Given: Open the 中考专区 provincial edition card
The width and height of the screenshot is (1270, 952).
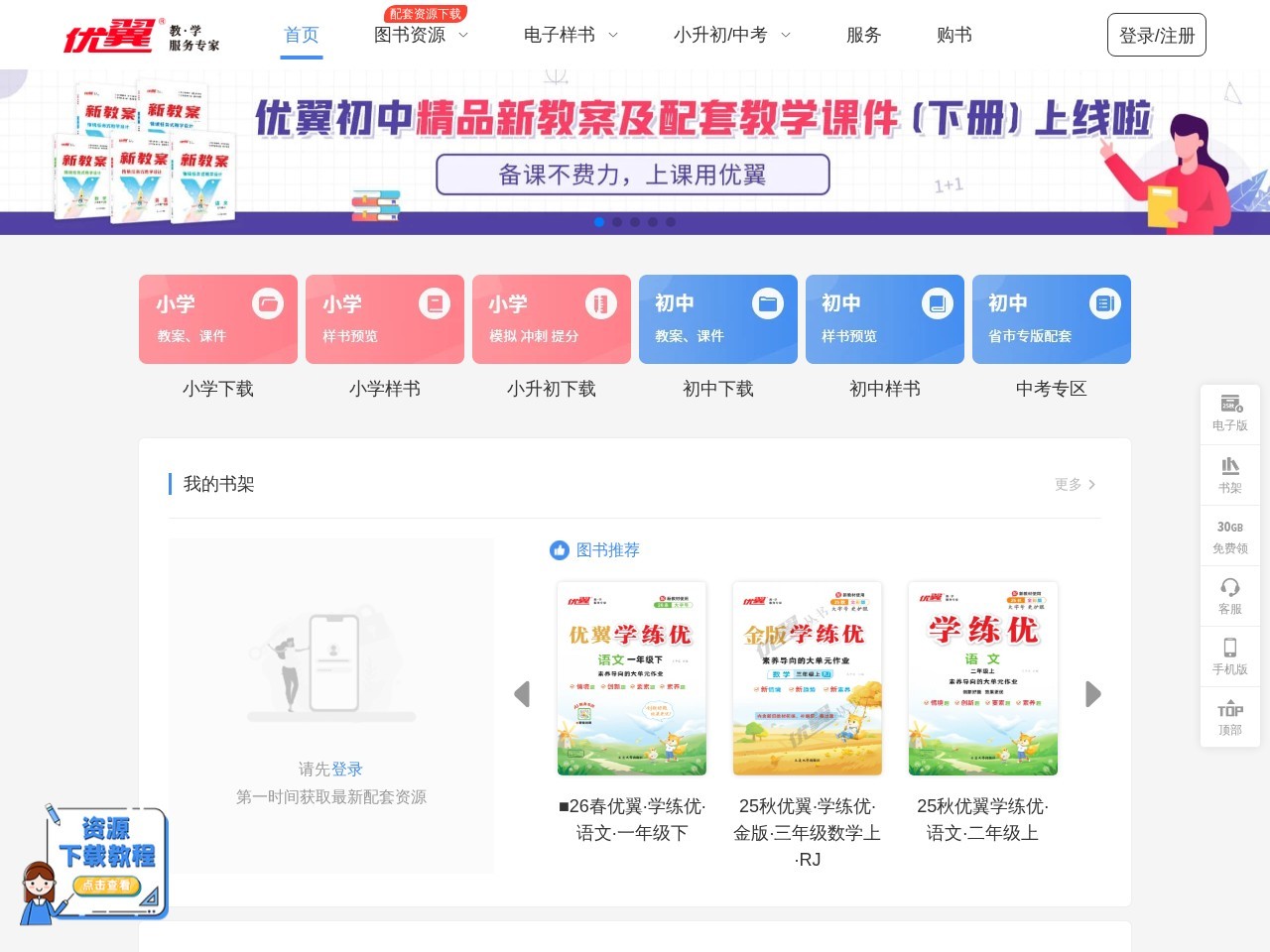Looking at the screenshot, I should (x=1051, y=318).
